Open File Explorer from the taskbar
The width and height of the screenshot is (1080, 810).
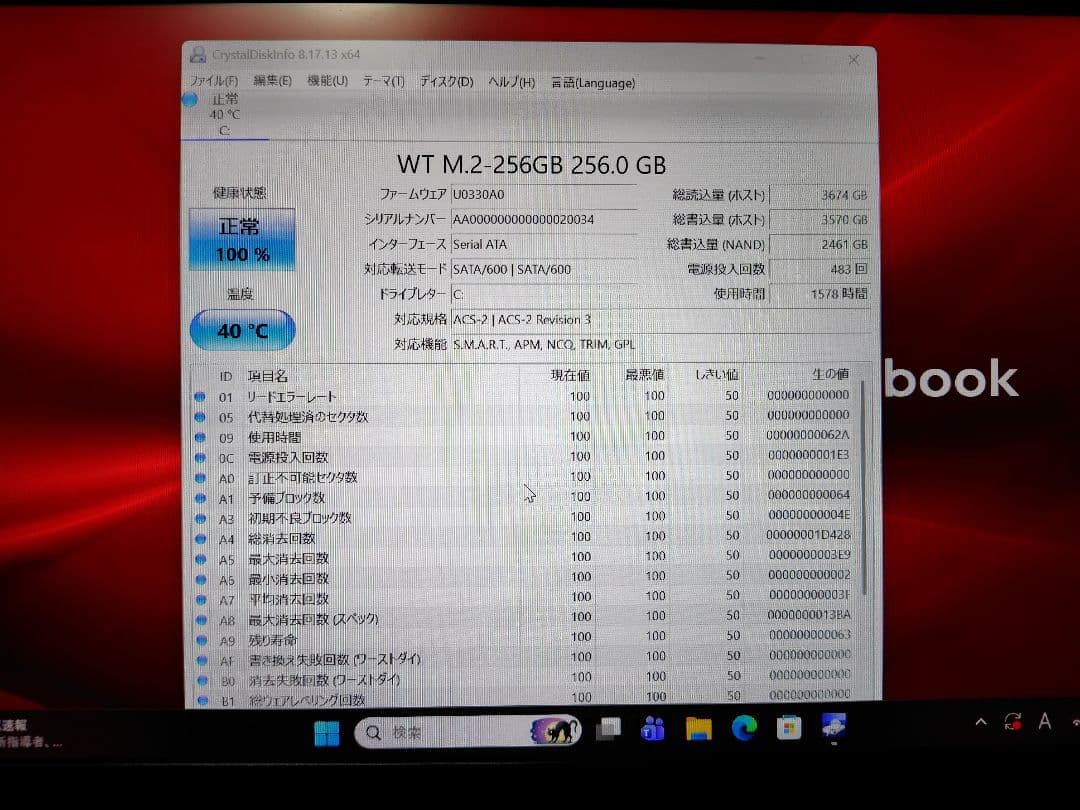click(x=698, y=728)
